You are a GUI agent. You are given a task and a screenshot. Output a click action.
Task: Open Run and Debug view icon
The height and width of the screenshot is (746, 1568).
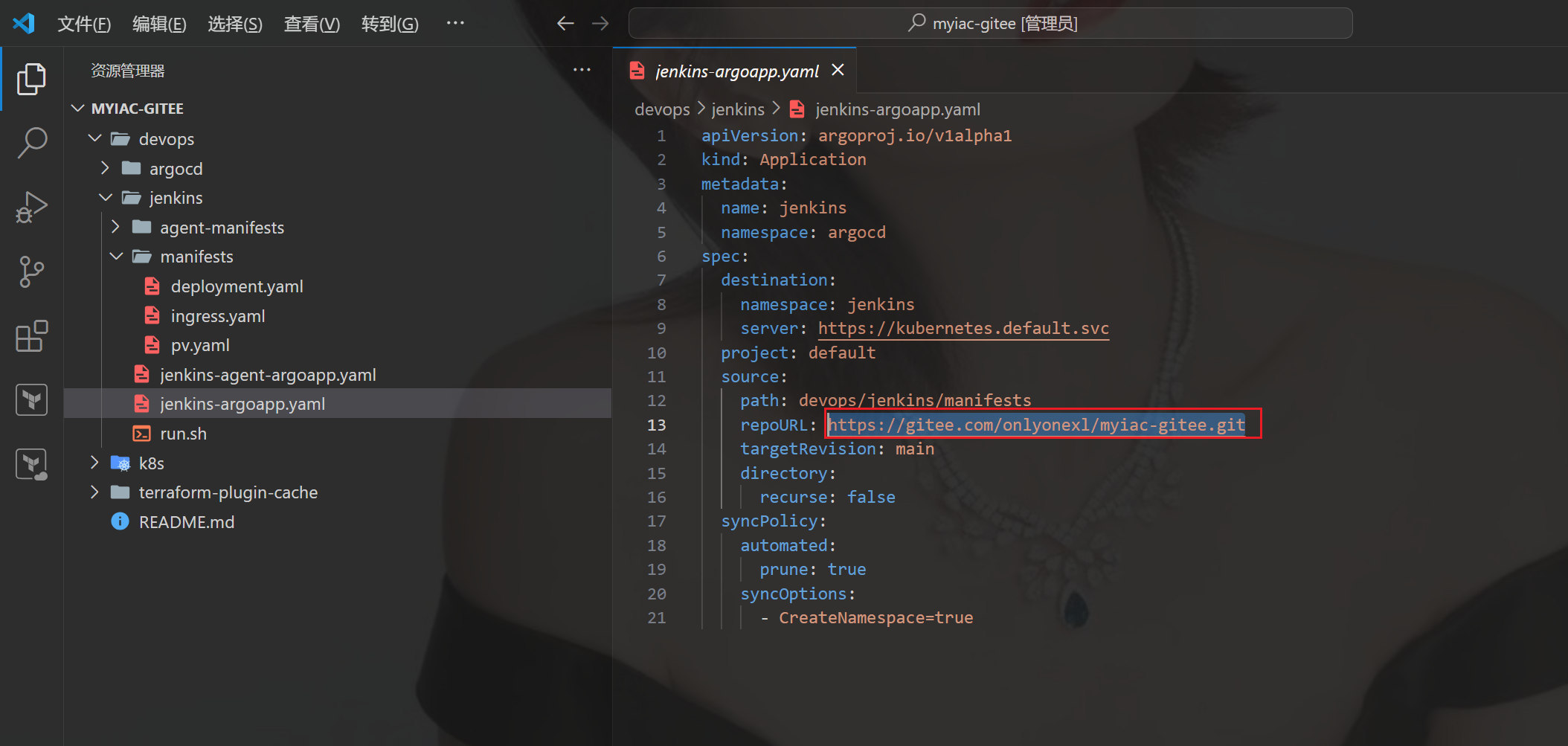[x=31, y=208]
